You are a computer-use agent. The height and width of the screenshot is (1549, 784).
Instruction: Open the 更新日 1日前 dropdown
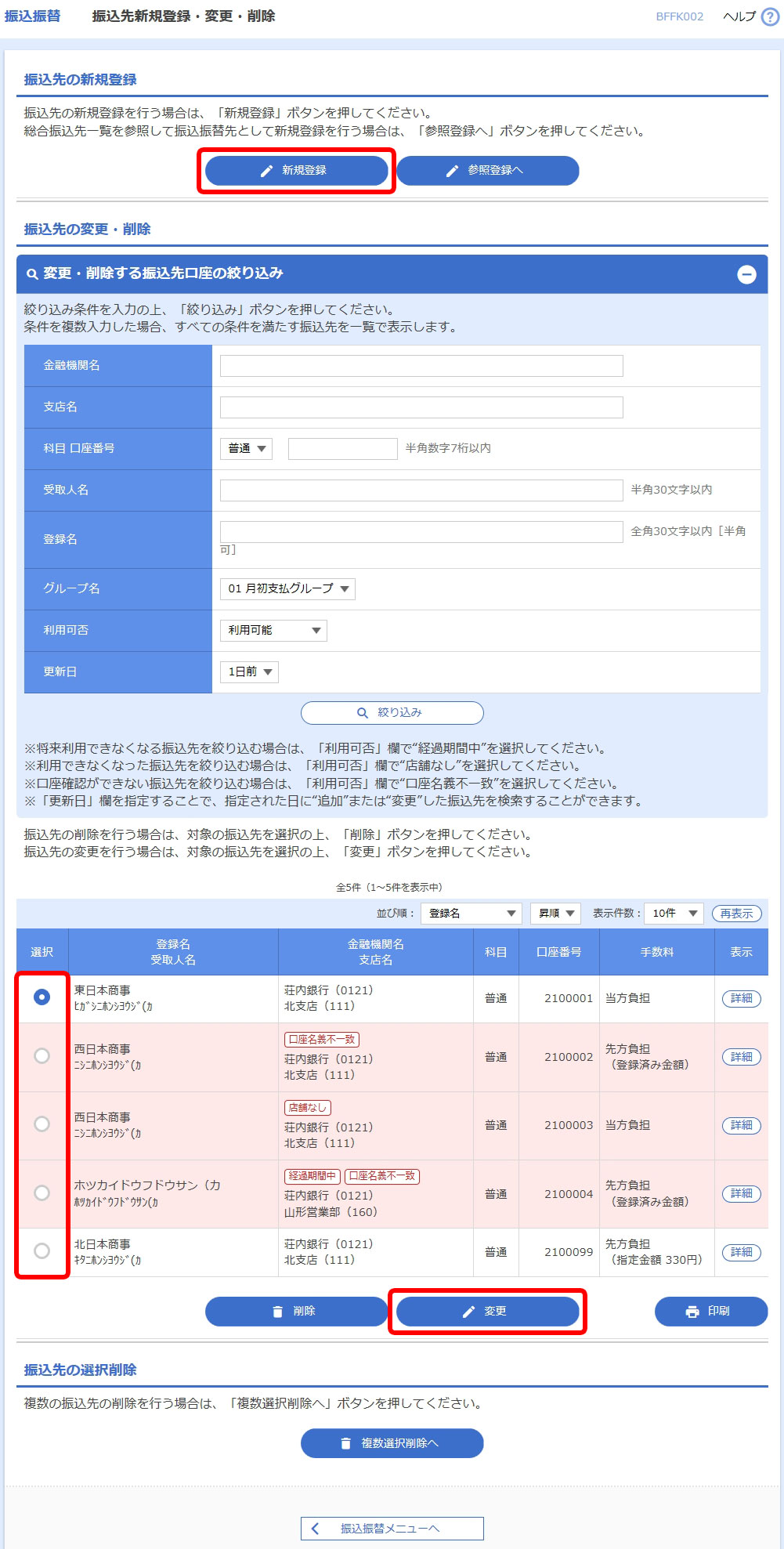(249, 672)
